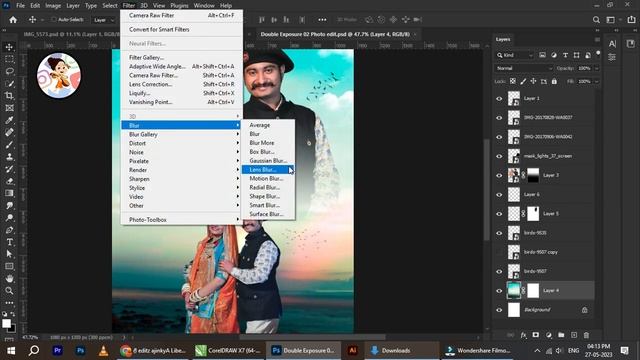Open Layers panel options menu
The width and height of the screenshot is (640, 360).
(597, 39)
